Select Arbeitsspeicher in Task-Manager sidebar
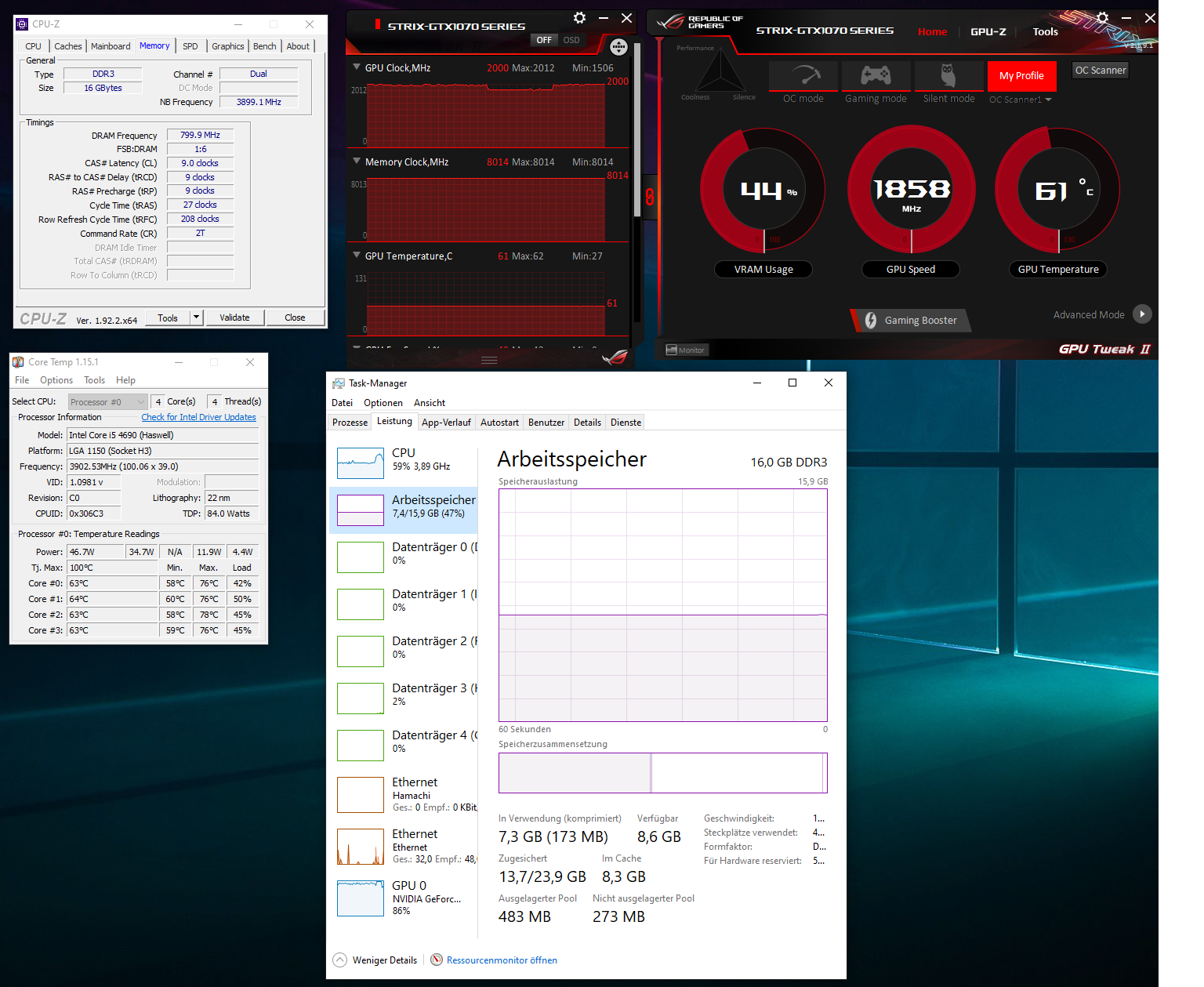 [x=403, y=510]
